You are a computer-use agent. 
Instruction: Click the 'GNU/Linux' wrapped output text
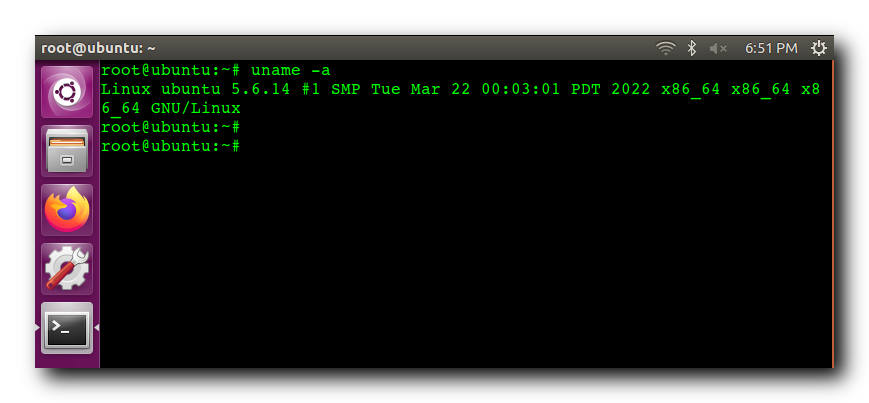click(196, 108)
